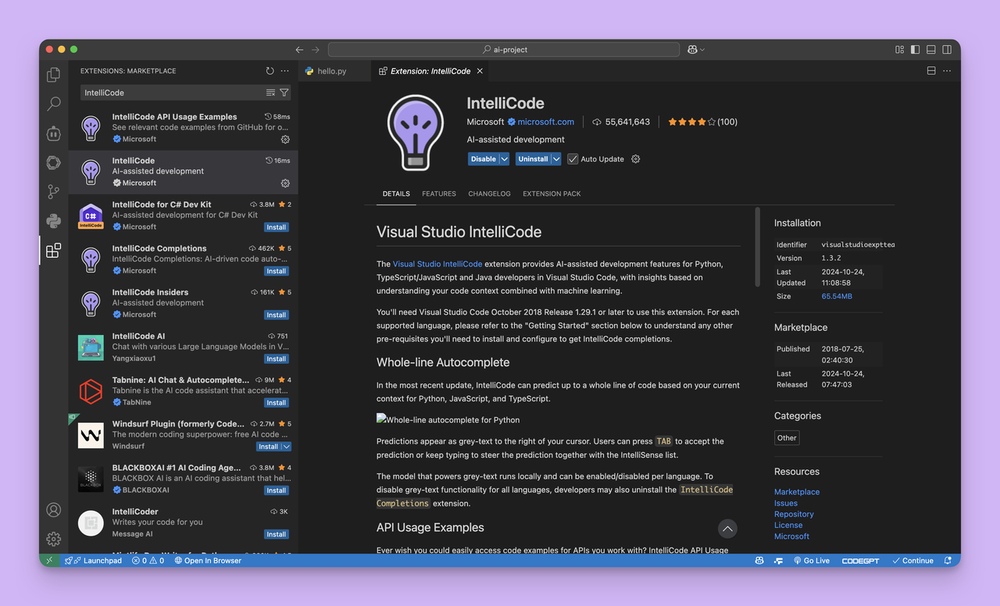Image resolution: width=1000 pixels, height=606 pixels.
Task: Open the Search view in activity bar
Action: (54, 103)
